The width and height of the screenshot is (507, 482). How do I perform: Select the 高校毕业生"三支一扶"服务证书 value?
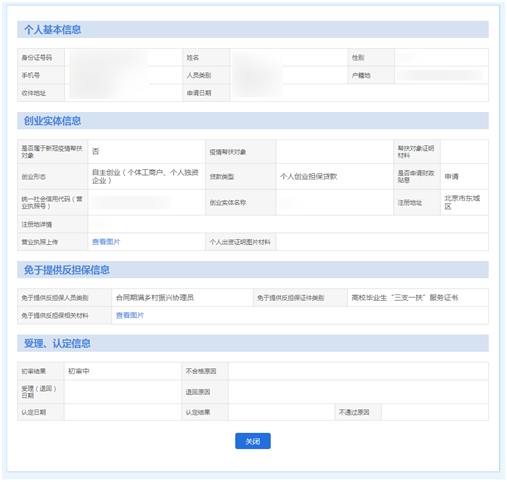tap(405, 297)
